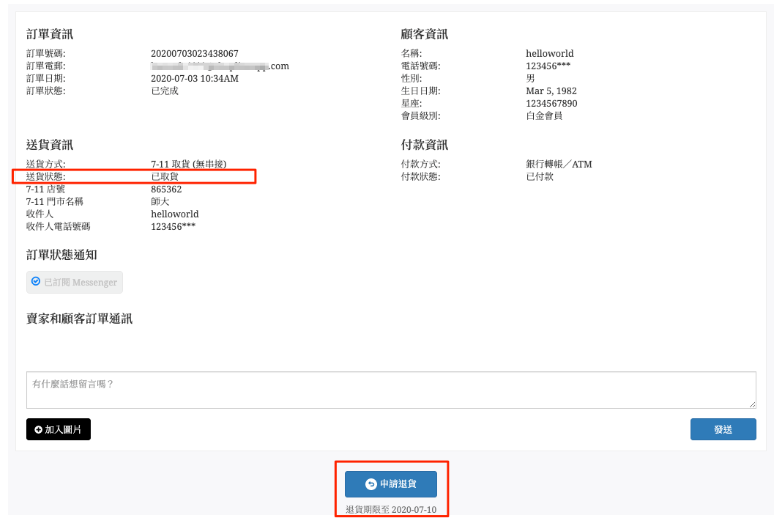Click the 賣家和顧客訂單通訊 heading
Screen dimensions: 782x527
tap(79, 319)
